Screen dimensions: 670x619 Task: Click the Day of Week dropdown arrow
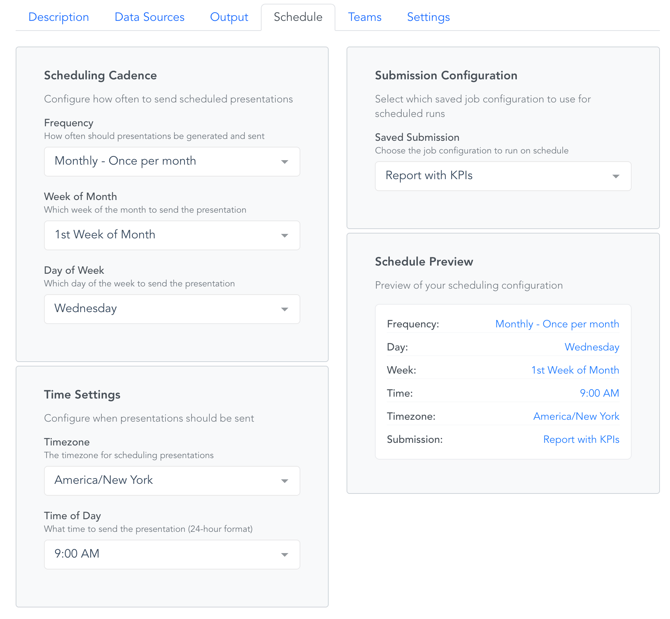(285, 309)
